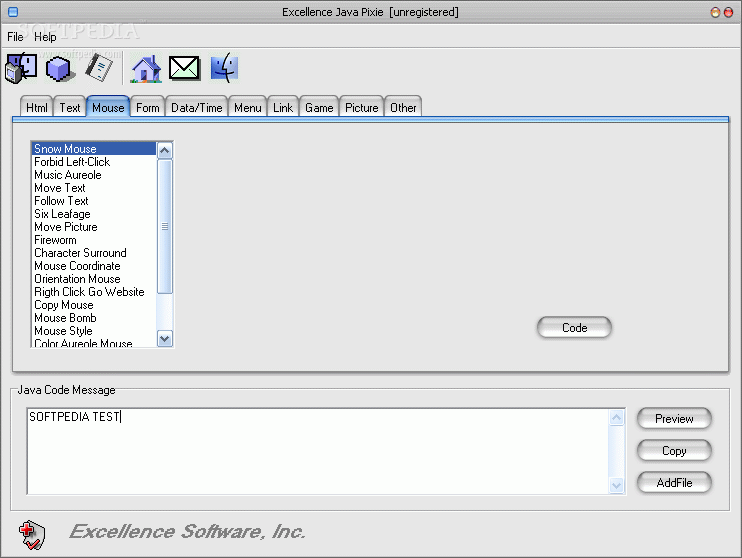
Task: Switch to the Text tab
Action: coord(70,107)
